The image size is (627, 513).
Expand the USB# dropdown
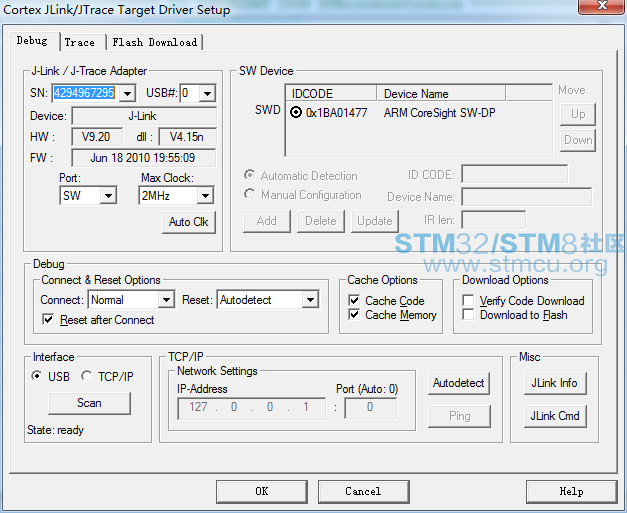click(x=207, y=94)
